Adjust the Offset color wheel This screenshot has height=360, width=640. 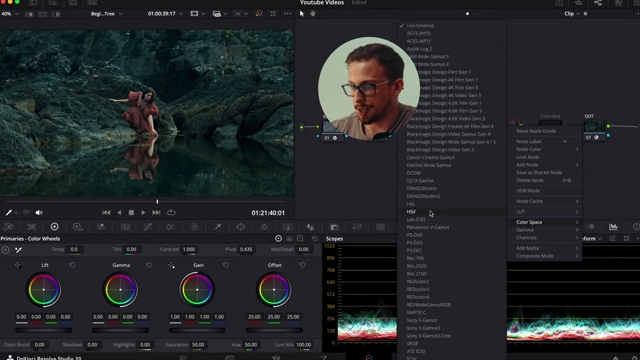[x=274, y=290]
